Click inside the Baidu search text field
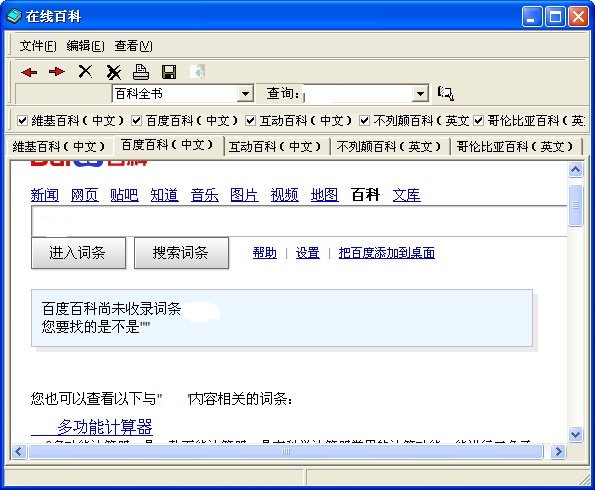This screenshot has width=595, height=490. (299, 222)
